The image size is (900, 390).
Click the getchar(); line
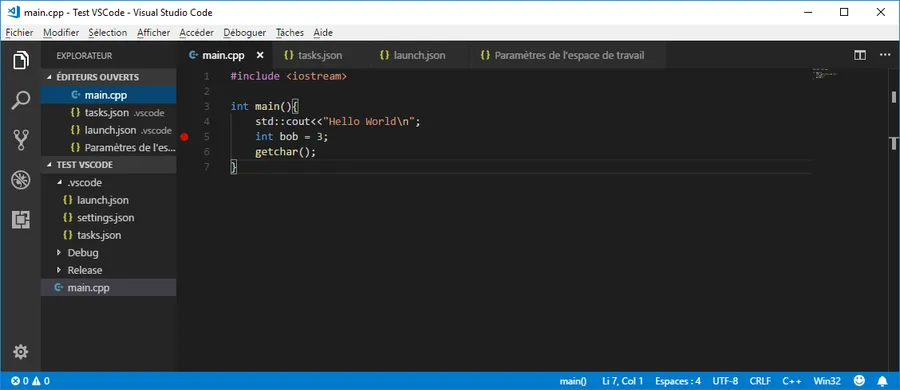point(286,152)
